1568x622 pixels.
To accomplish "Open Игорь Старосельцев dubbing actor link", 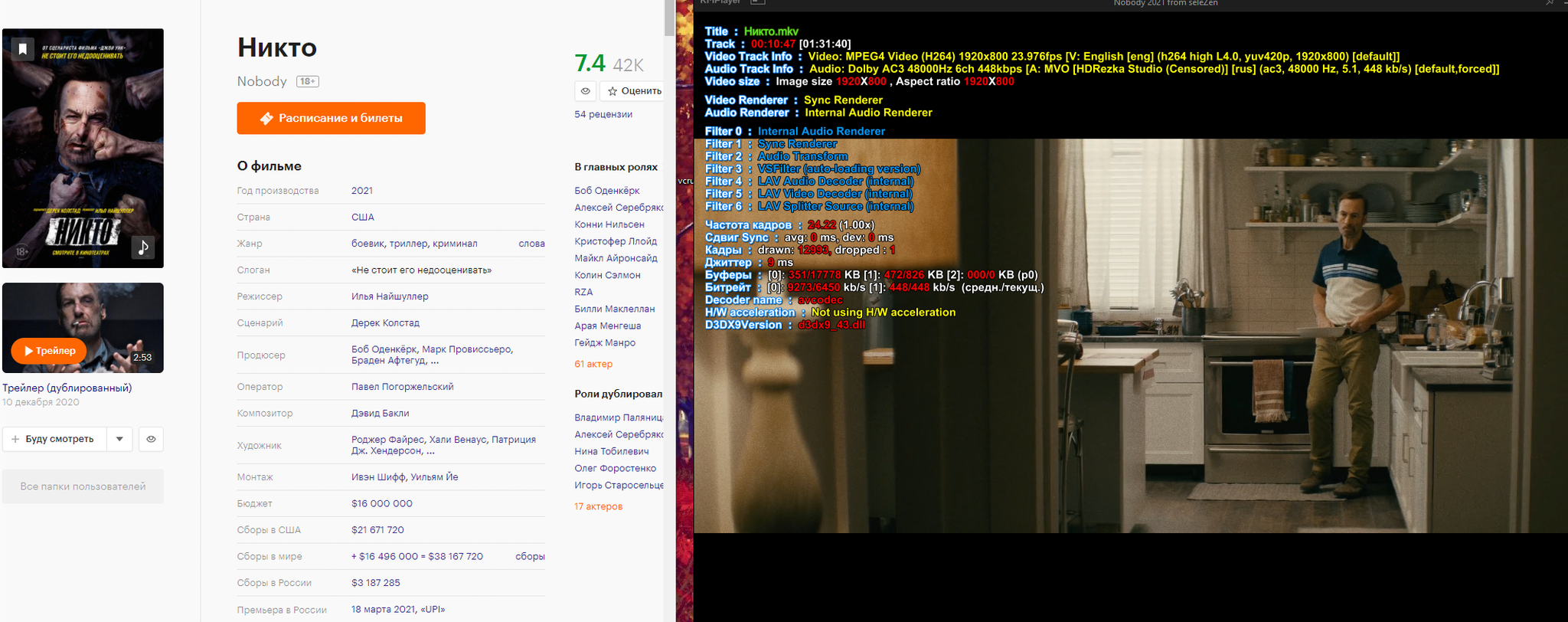I will click(619, 485).
